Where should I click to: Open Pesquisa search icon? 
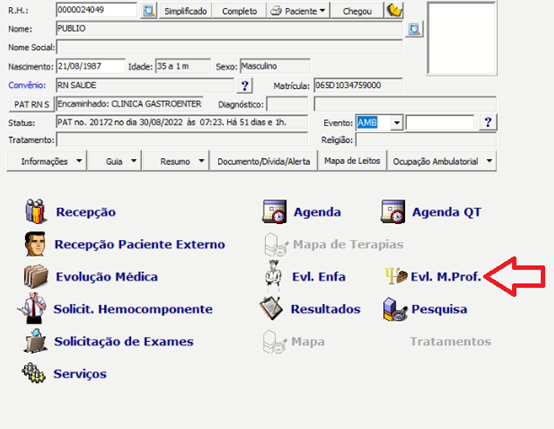pyautogui.click(x=395, y=309)
